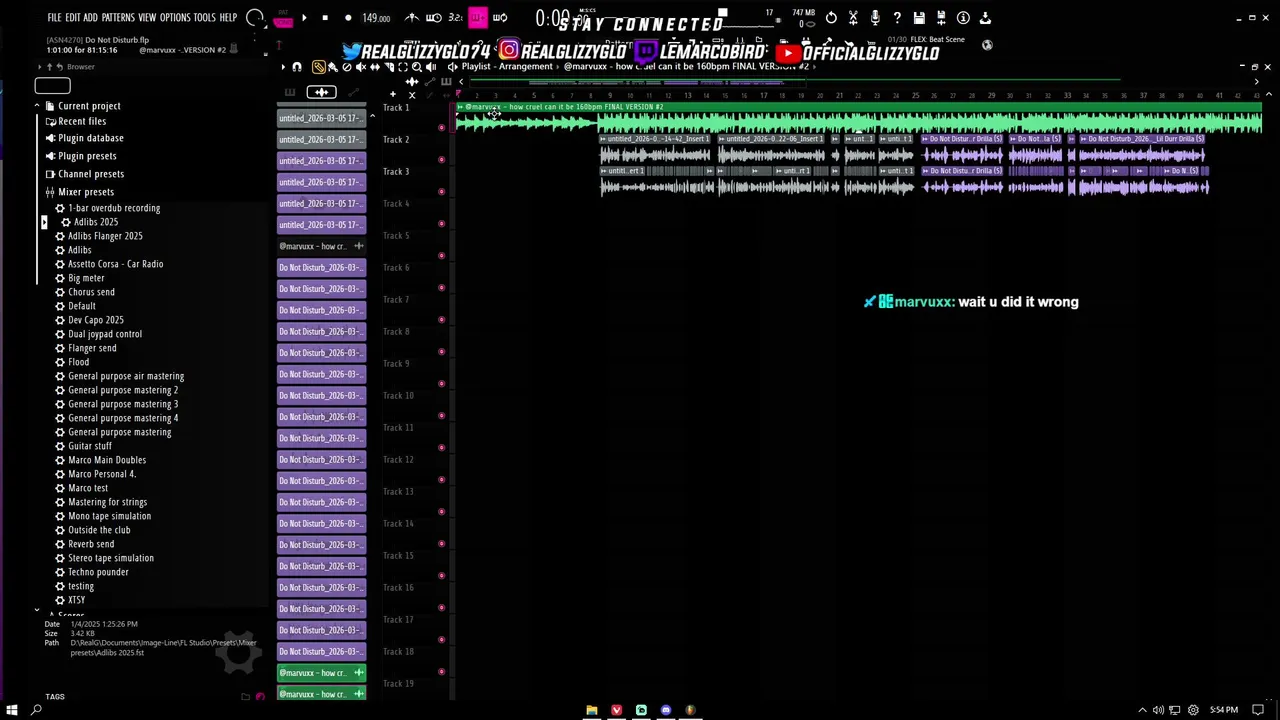Click the save floppy disk icon
1280x720 pixels.
tap(919, 18)
